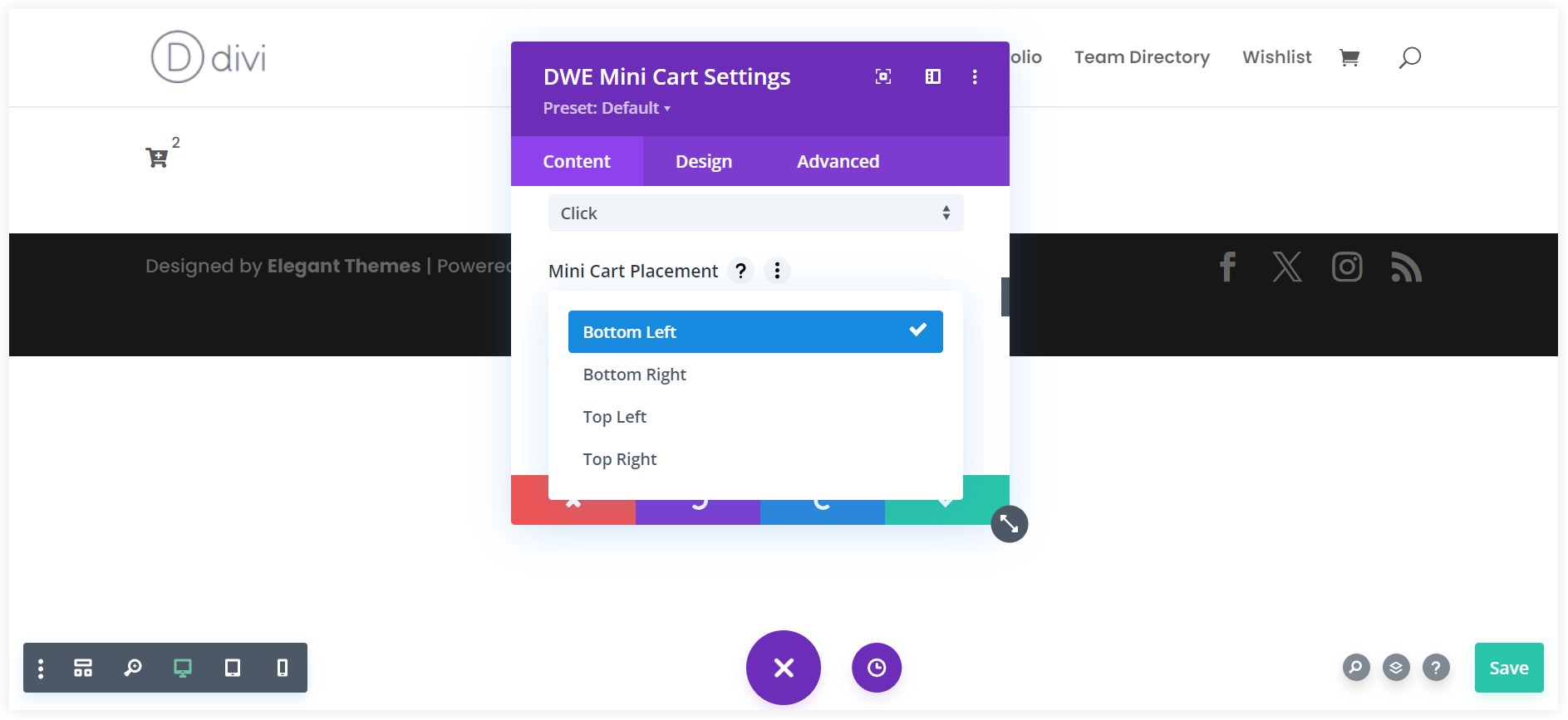Select phone view mode

pyautogui.click(x=283, y=668)
